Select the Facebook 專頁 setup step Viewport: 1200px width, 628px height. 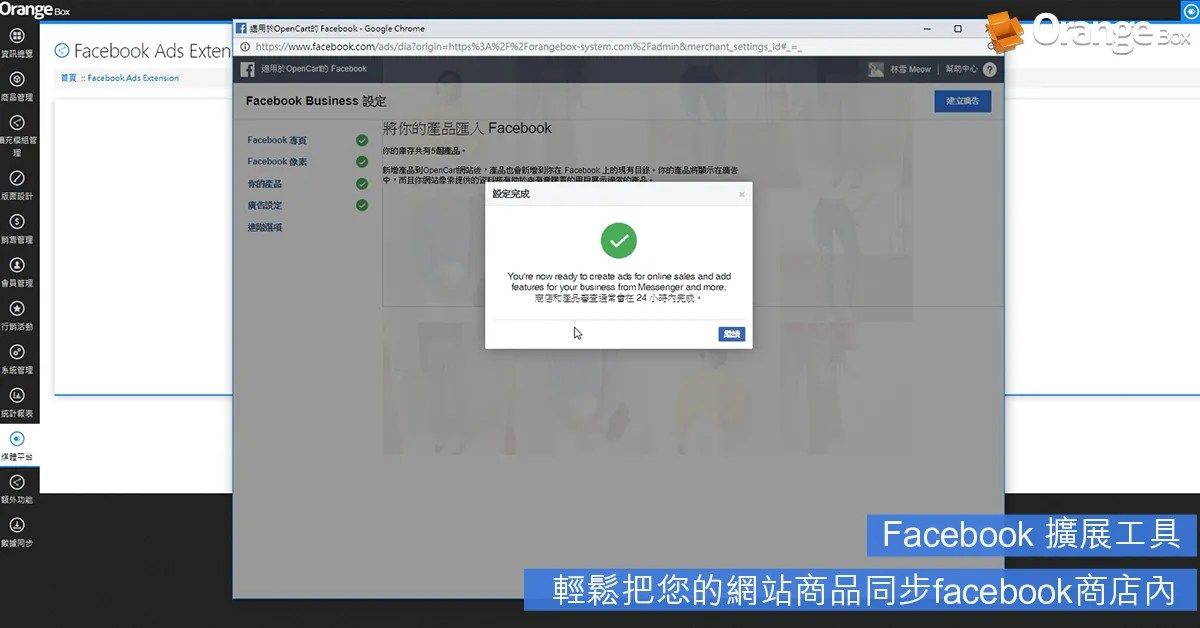coord(277,141)
